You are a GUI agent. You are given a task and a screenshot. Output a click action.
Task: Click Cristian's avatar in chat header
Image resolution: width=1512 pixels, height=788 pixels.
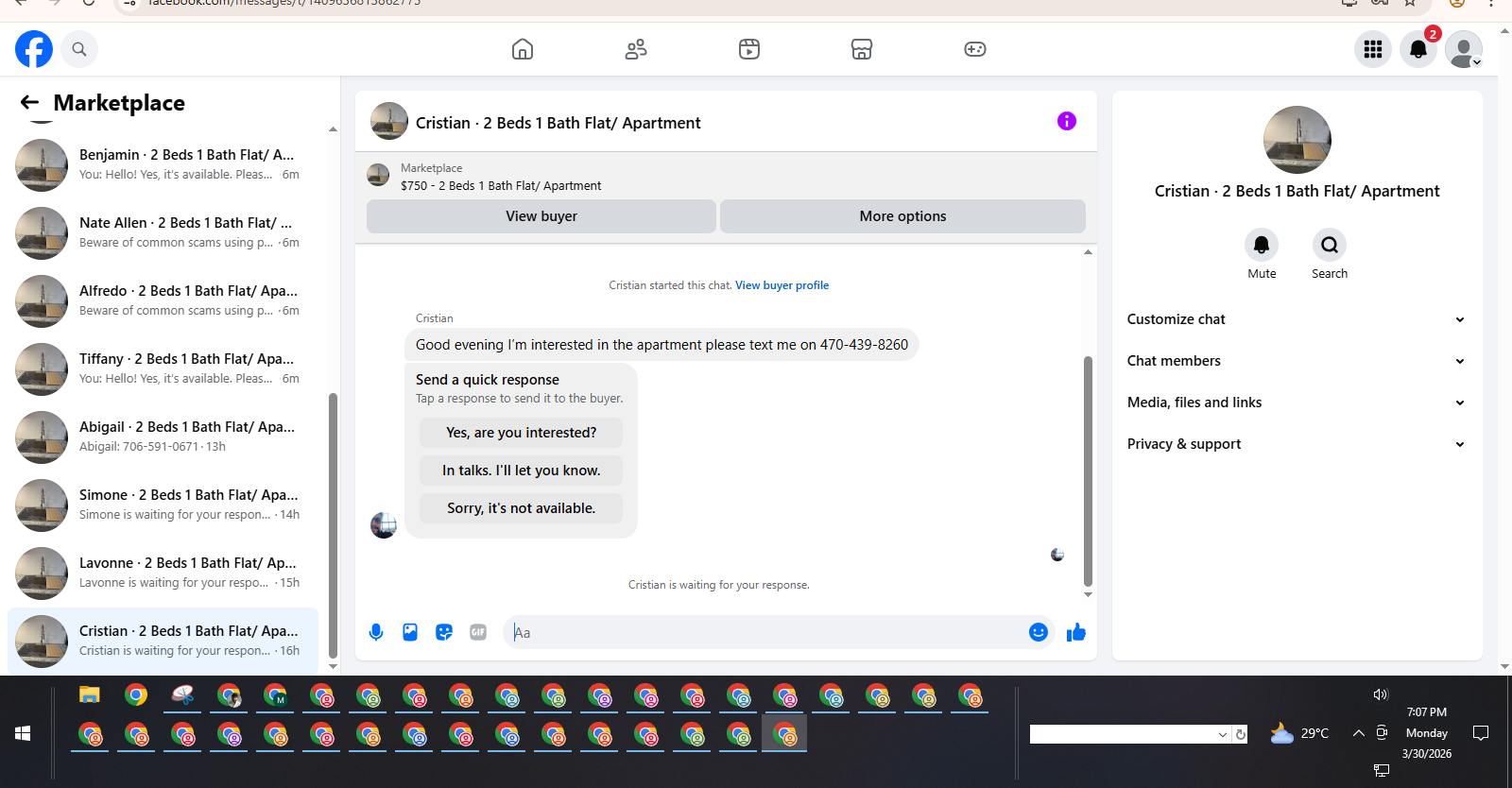(389, 121)
